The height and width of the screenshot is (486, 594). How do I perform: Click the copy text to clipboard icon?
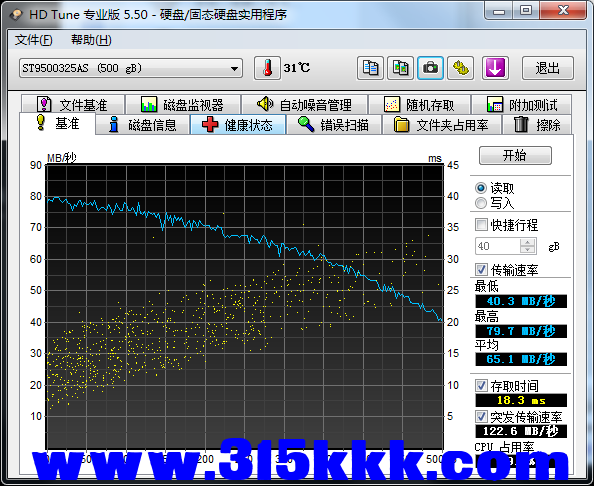click(x=370, y=68)
